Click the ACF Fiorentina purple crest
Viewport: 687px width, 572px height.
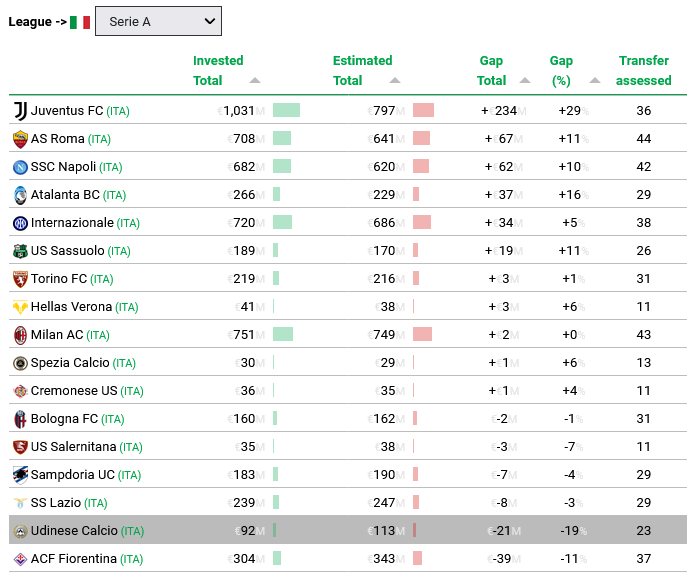coord(20,559)
